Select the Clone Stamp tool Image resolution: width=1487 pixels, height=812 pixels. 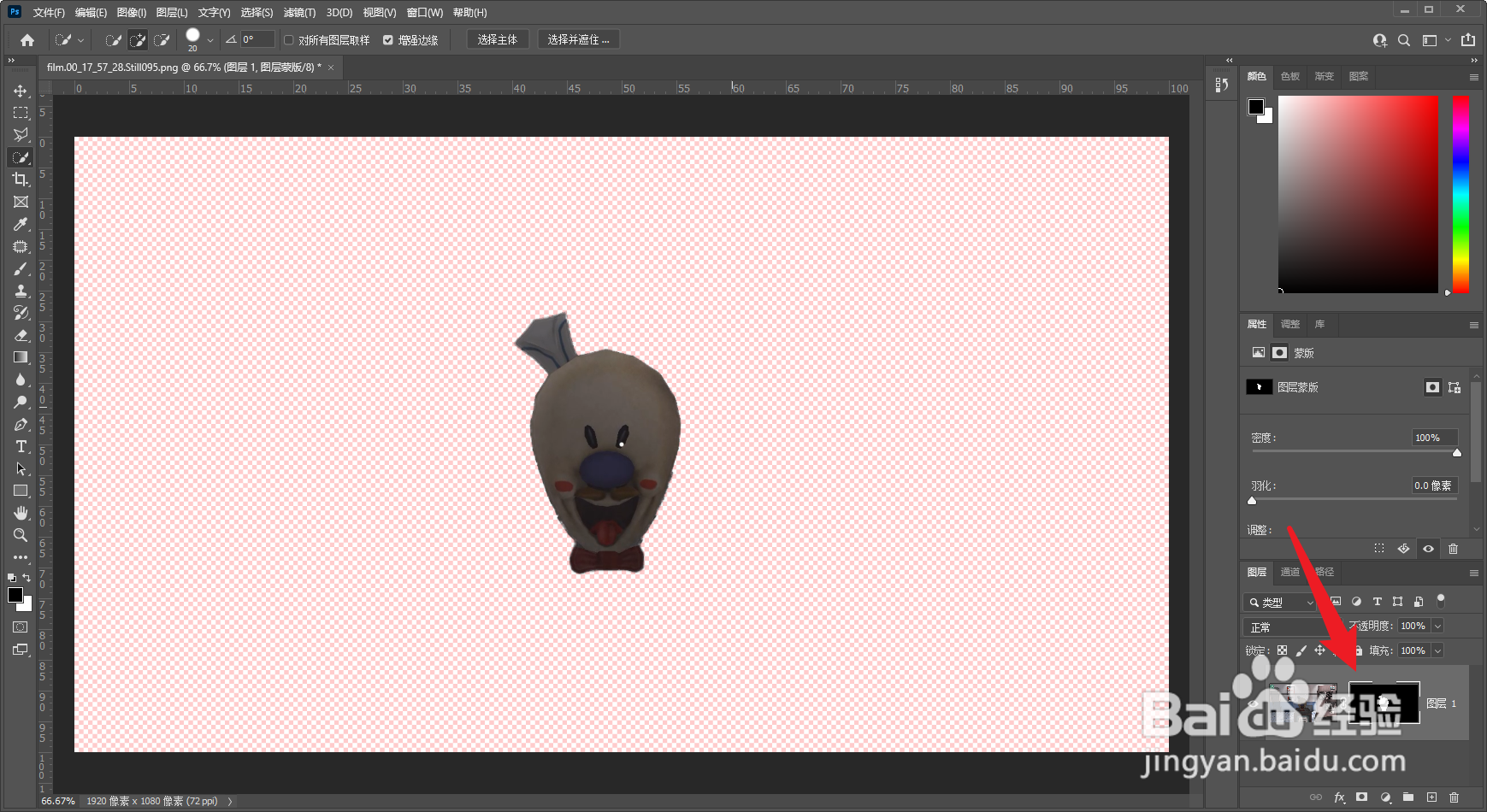pos(21,291)
